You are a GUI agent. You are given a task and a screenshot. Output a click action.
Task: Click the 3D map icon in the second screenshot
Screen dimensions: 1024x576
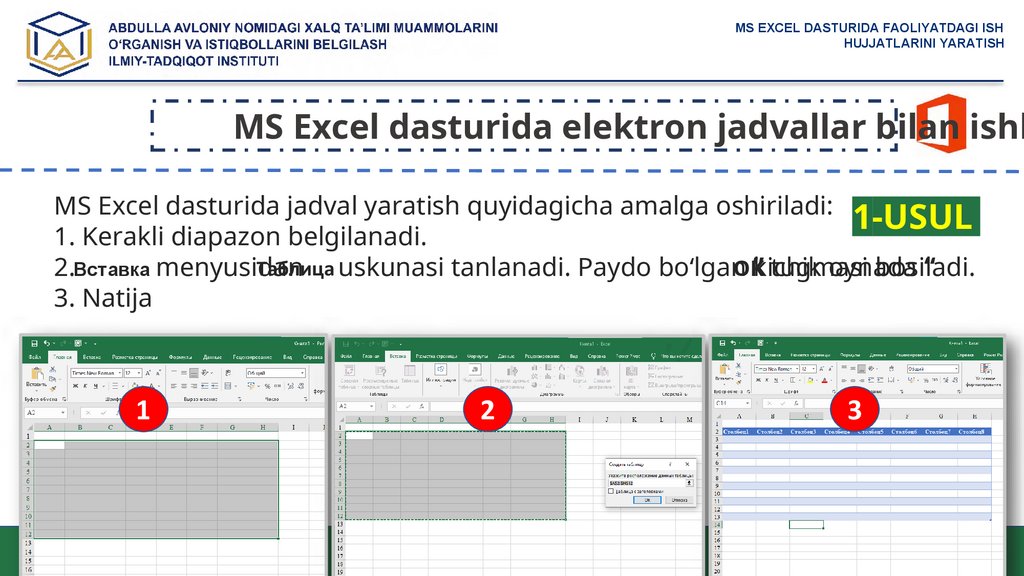tap(632, 372)
